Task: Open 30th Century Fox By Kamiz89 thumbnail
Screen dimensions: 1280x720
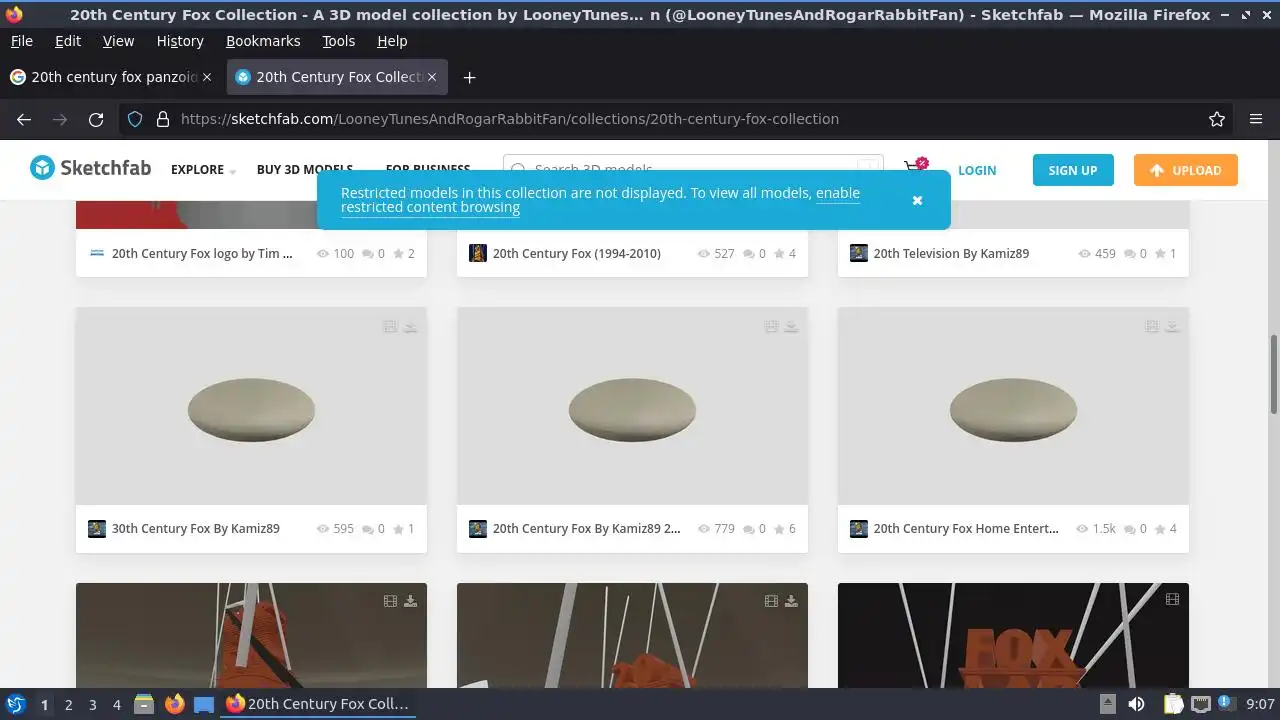Action: coord(251,406)
